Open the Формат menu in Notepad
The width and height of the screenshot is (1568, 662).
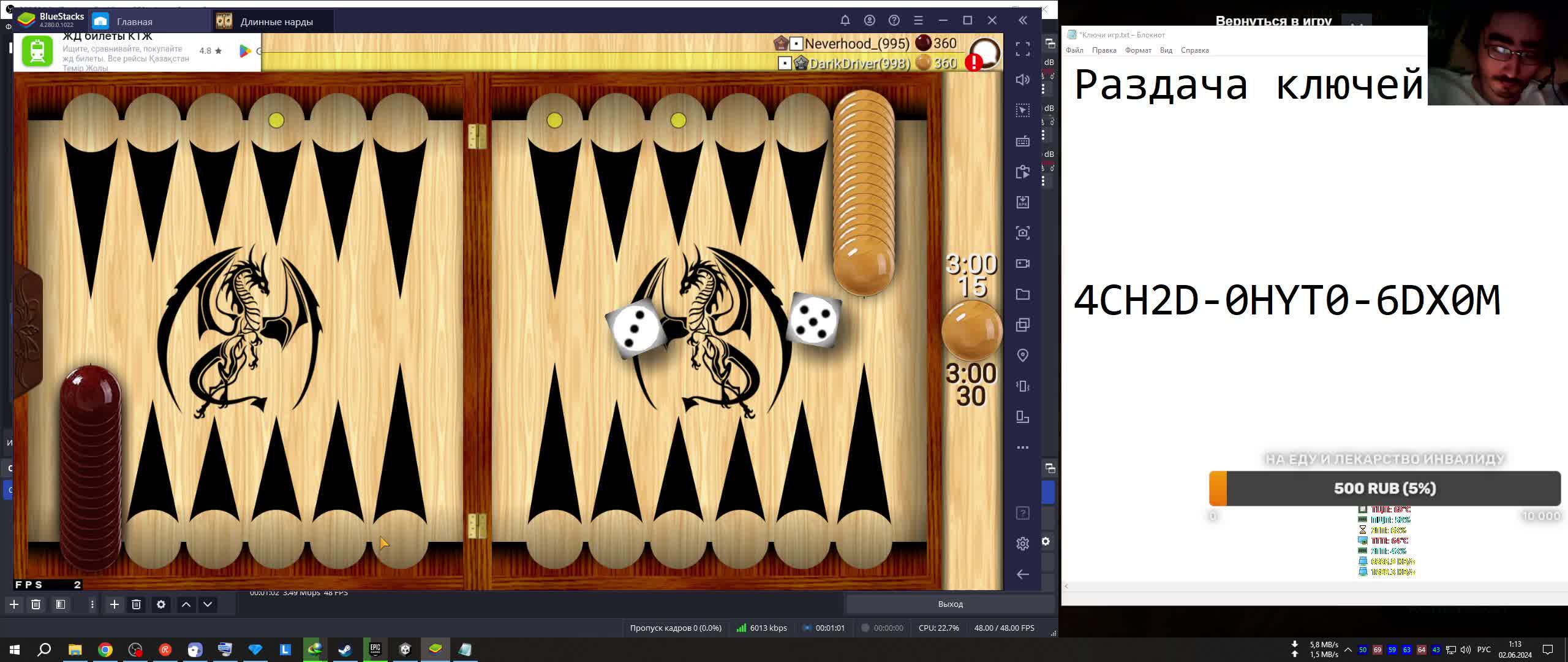[x=1137, y=50]
